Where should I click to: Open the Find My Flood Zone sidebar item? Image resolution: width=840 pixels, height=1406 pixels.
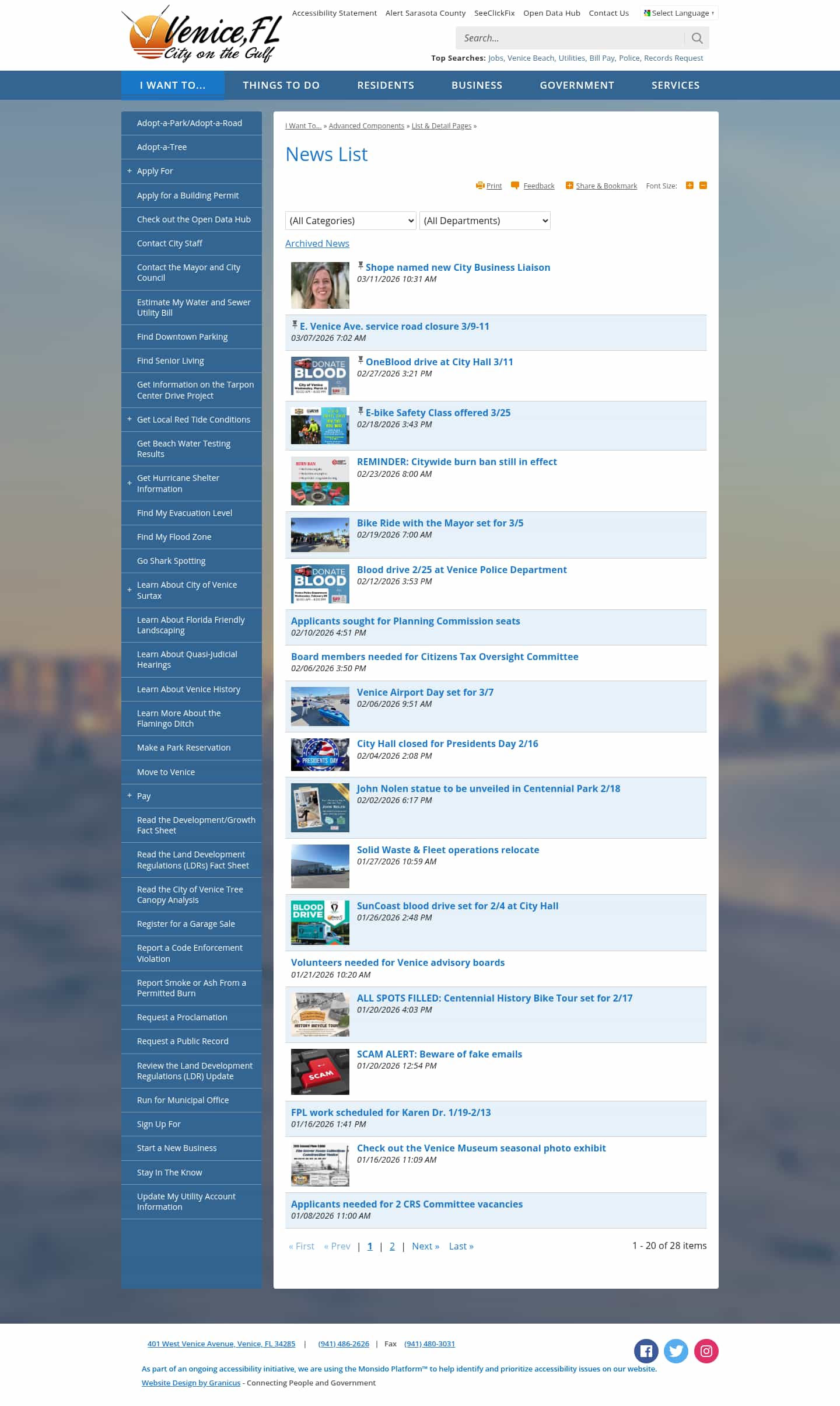point(191,537)
